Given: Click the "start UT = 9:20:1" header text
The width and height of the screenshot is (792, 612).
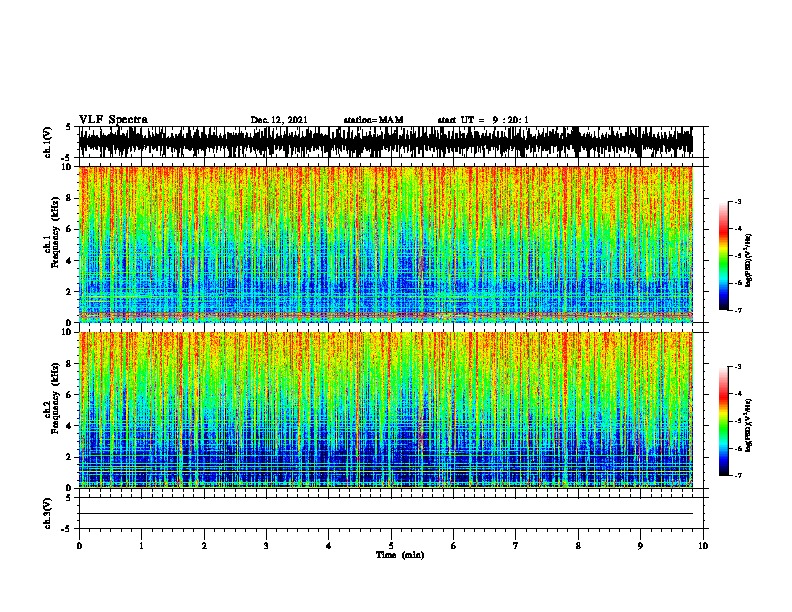Looking at the screenshot, I should pyautogui.click(x=483, y=120).
